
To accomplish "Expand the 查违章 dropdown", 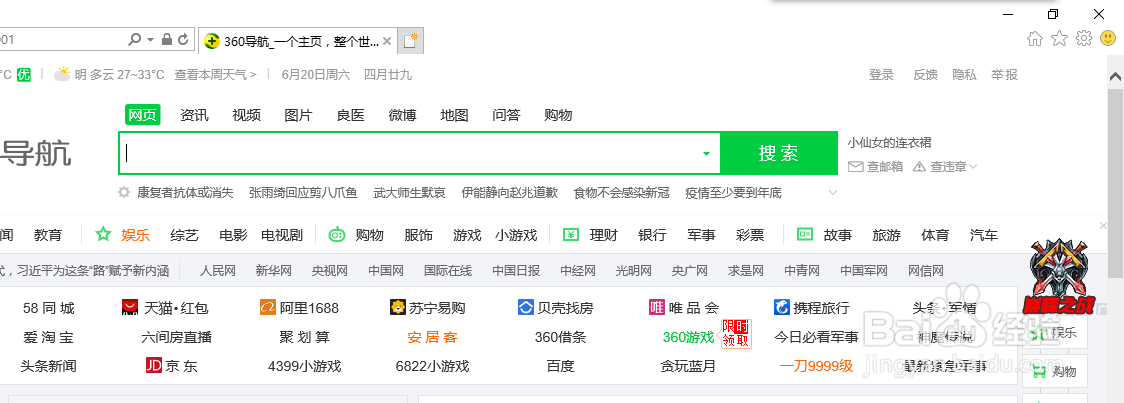I will tap(973, 167).
